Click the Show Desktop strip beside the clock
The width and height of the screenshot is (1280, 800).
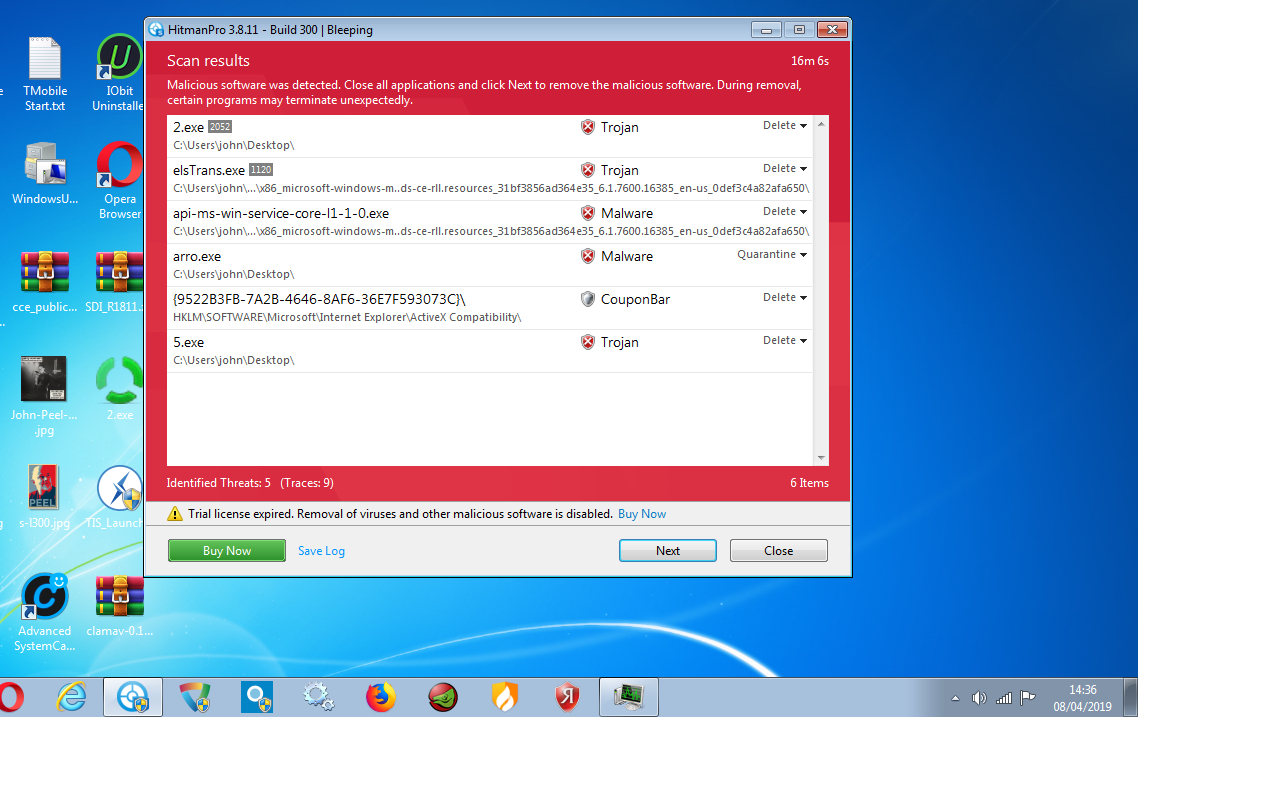[1130, 697]
